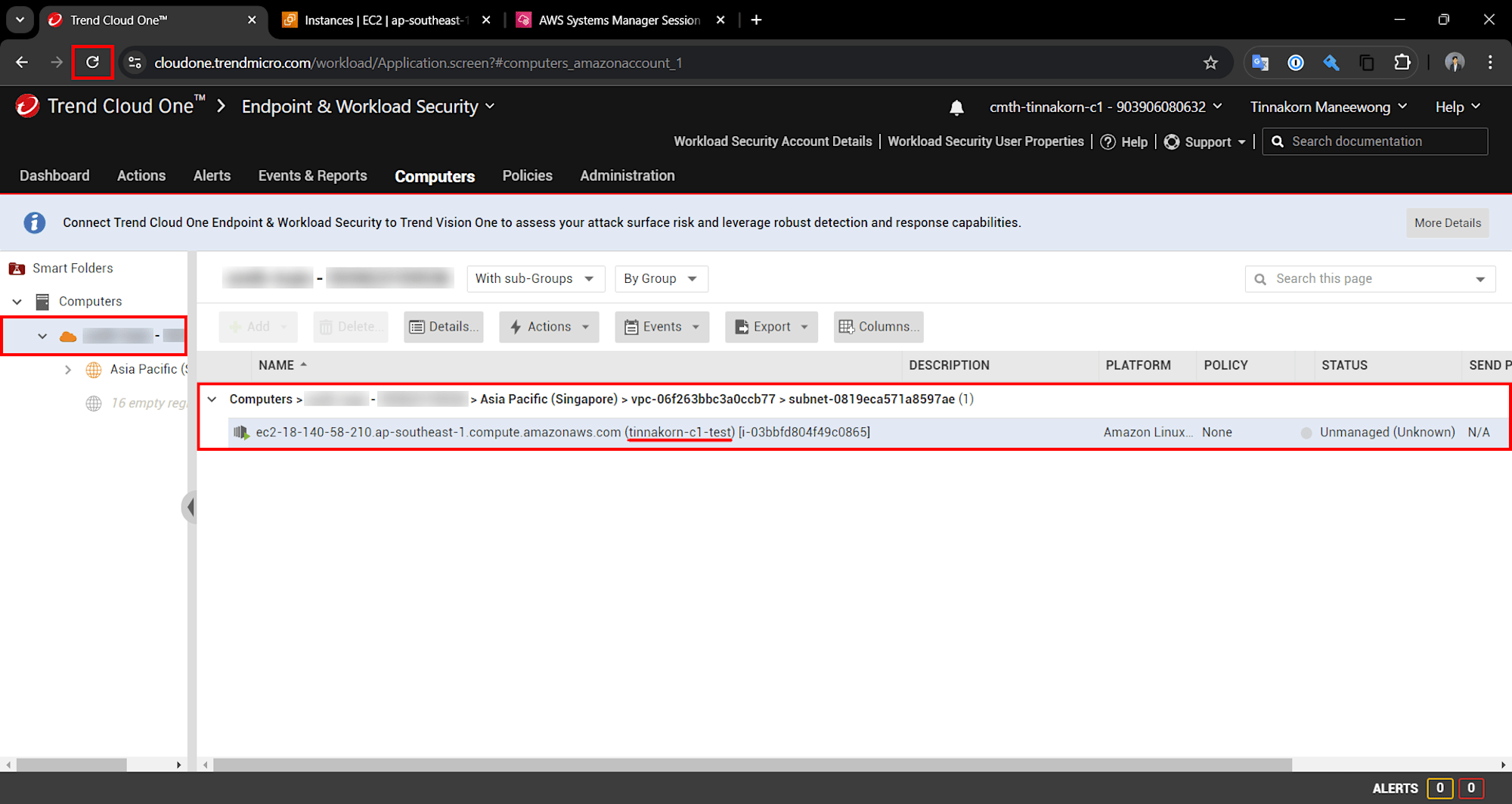Open the Events toolbar dropdown
Viewport: 1512px width, 804px height.
(661, 327)
